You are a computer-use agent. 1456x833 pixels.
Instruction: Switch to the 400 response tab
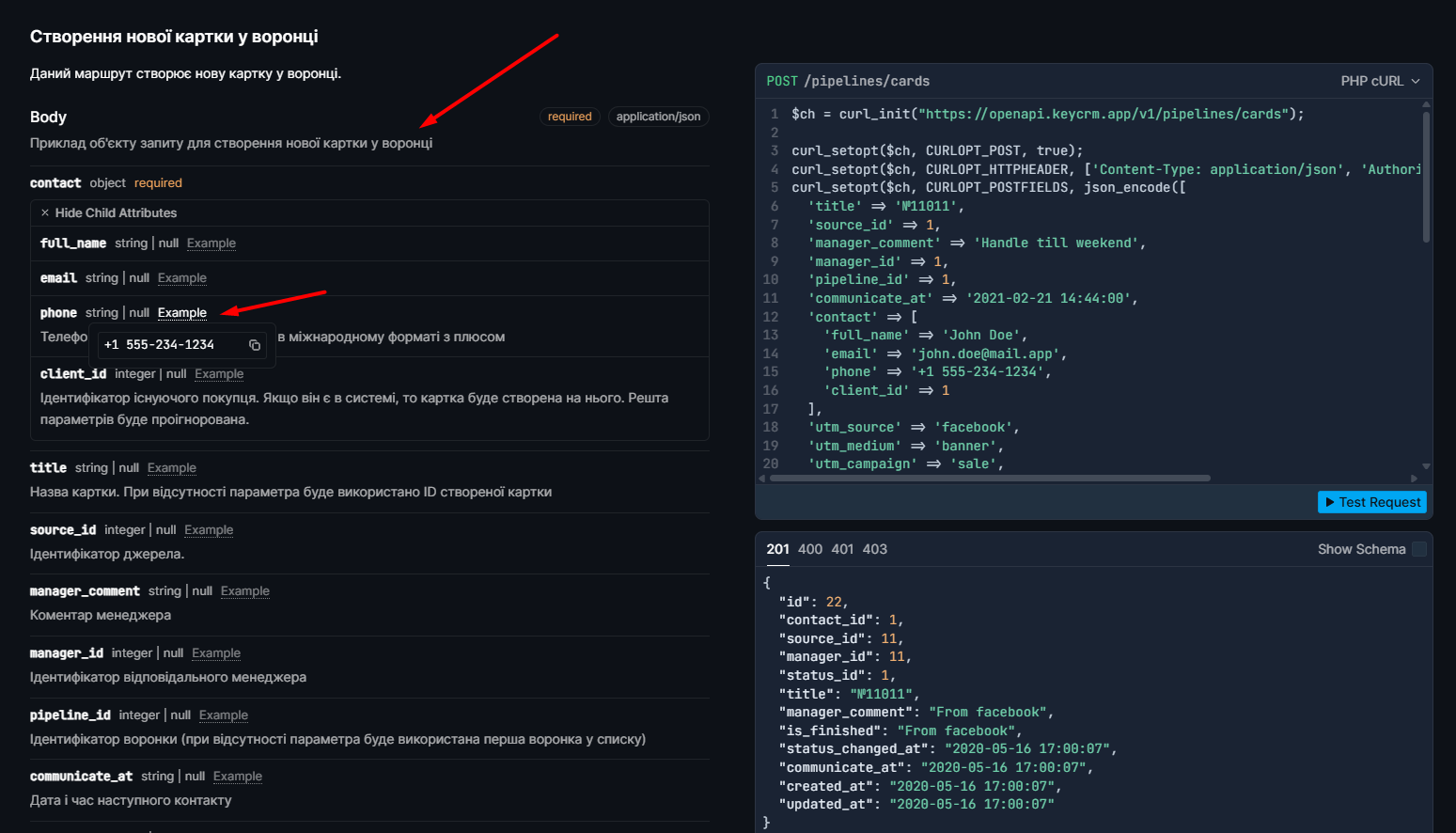tap(810, 549)
